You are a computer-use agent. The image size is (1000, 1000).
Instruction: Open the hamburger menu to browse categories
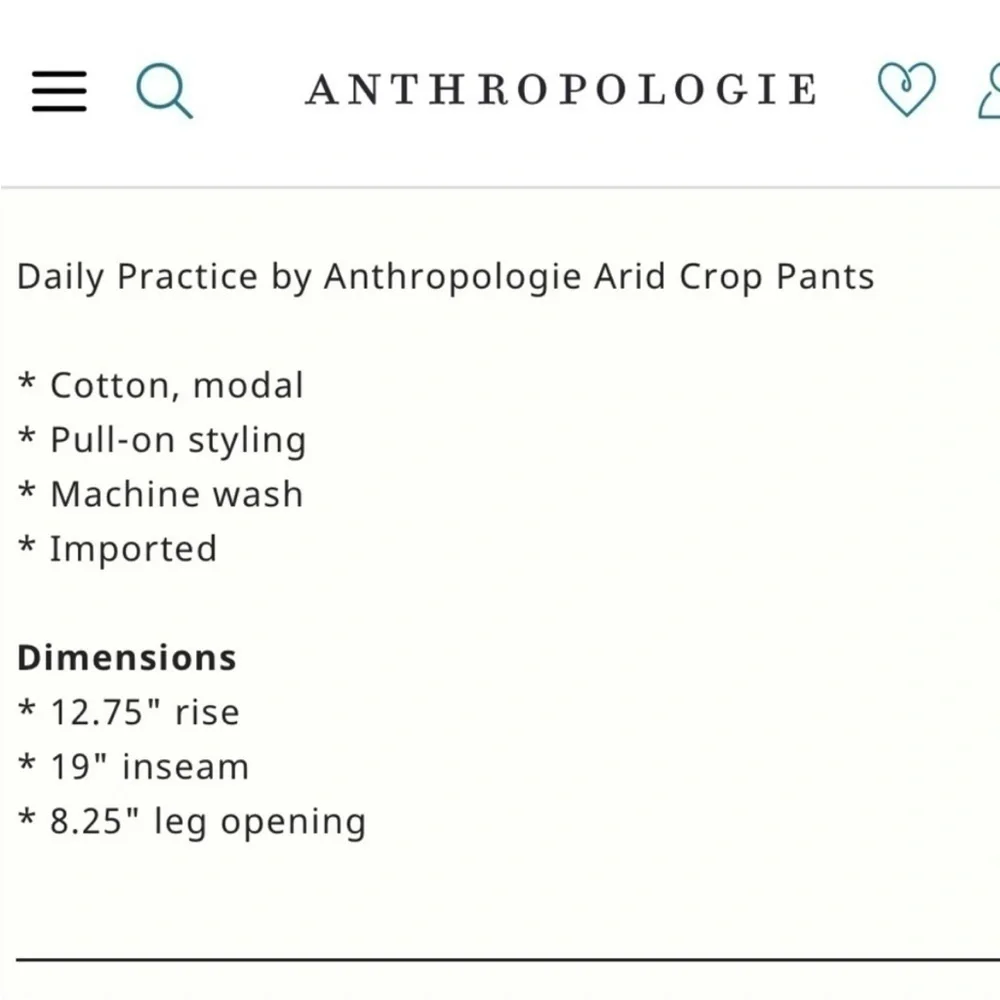58,90
